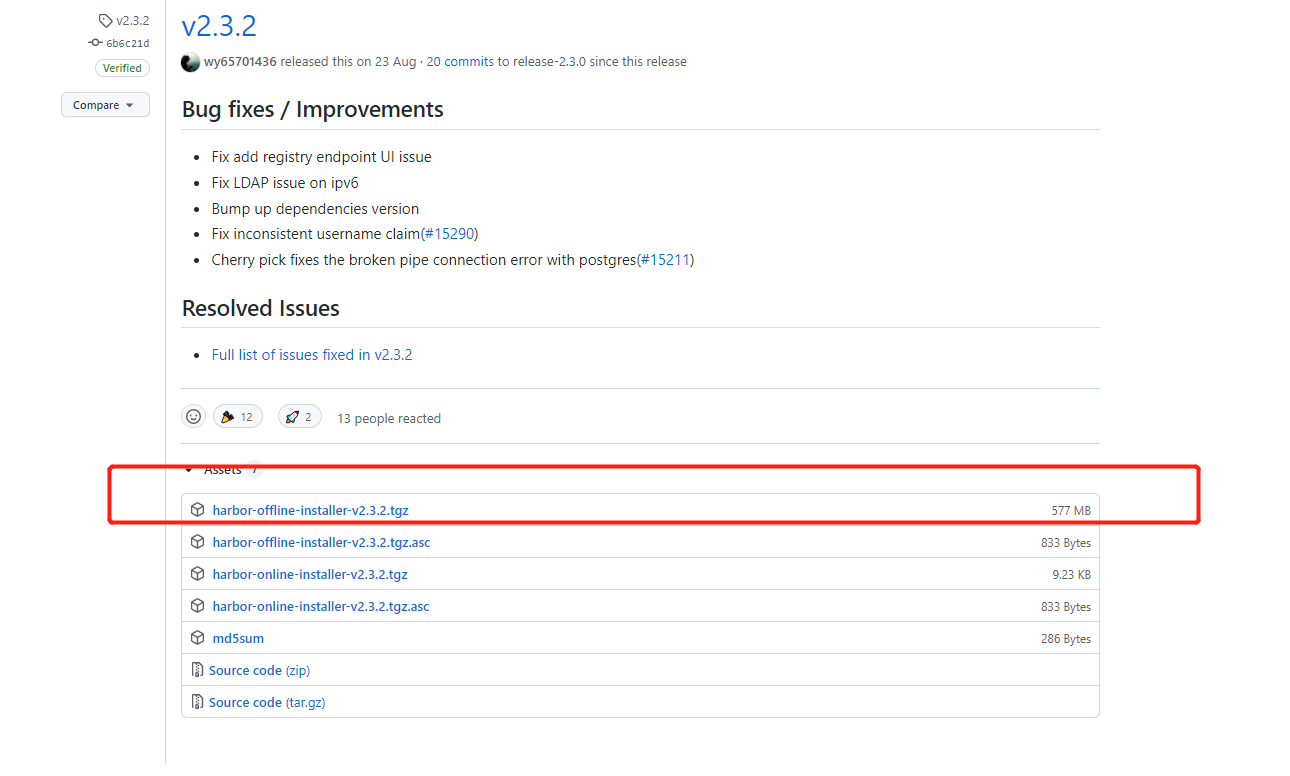Click 833 Bytes size of online installer .asc
This screenshot has height=776, width=1290.
click(1066, 607)
